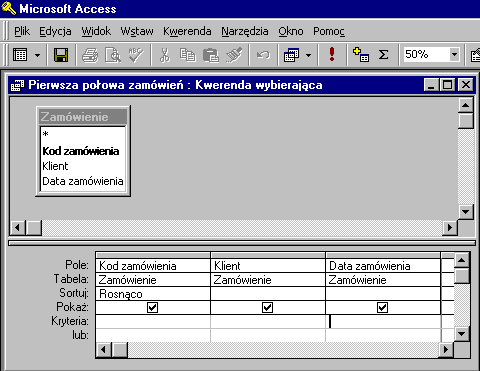Click Kryteria cell under Data zamówienia

click(x=383, y=322)
